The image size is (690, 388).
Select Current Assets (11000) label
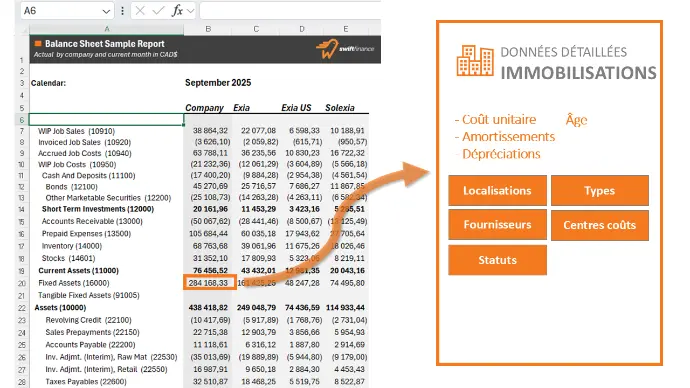point(78,271)
